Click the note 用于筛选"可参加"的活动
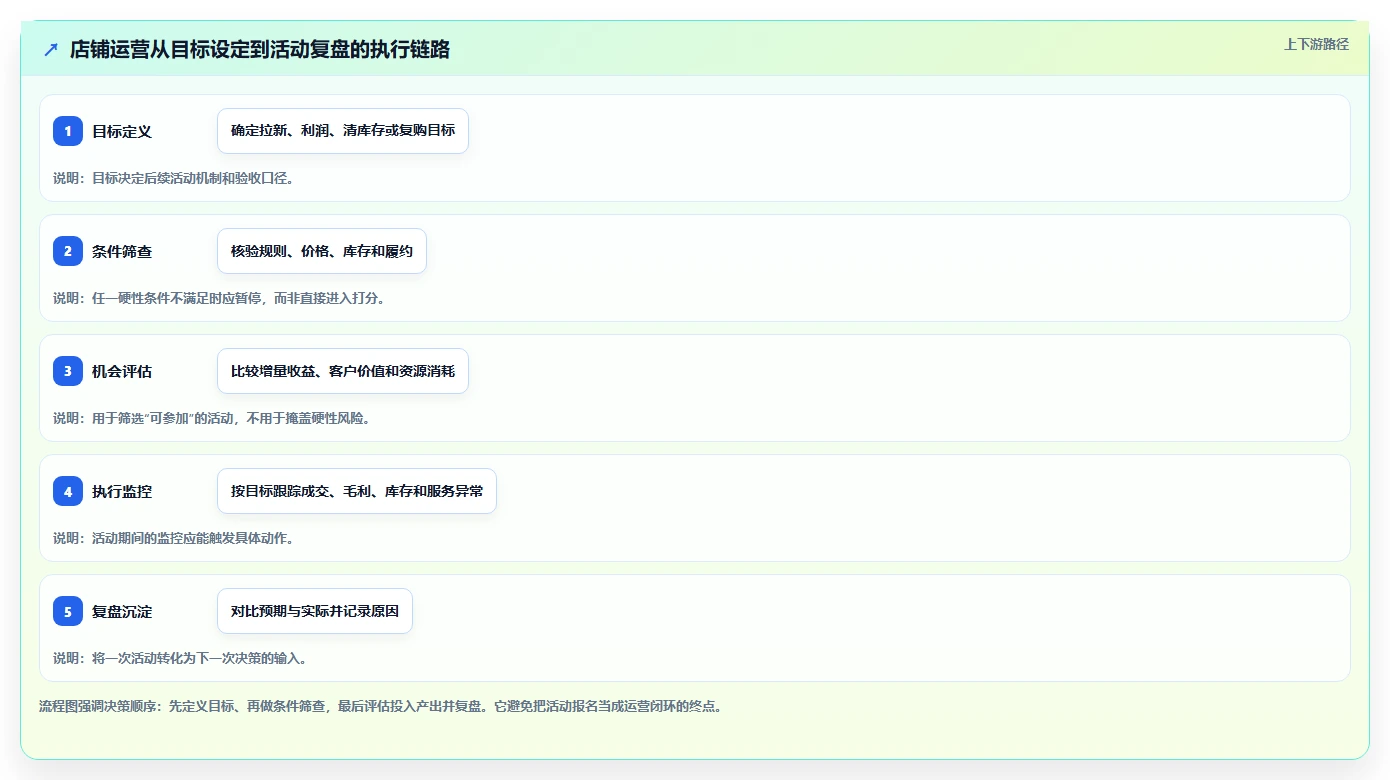The height and width of the screenshot is (780, 1390). 212,418
